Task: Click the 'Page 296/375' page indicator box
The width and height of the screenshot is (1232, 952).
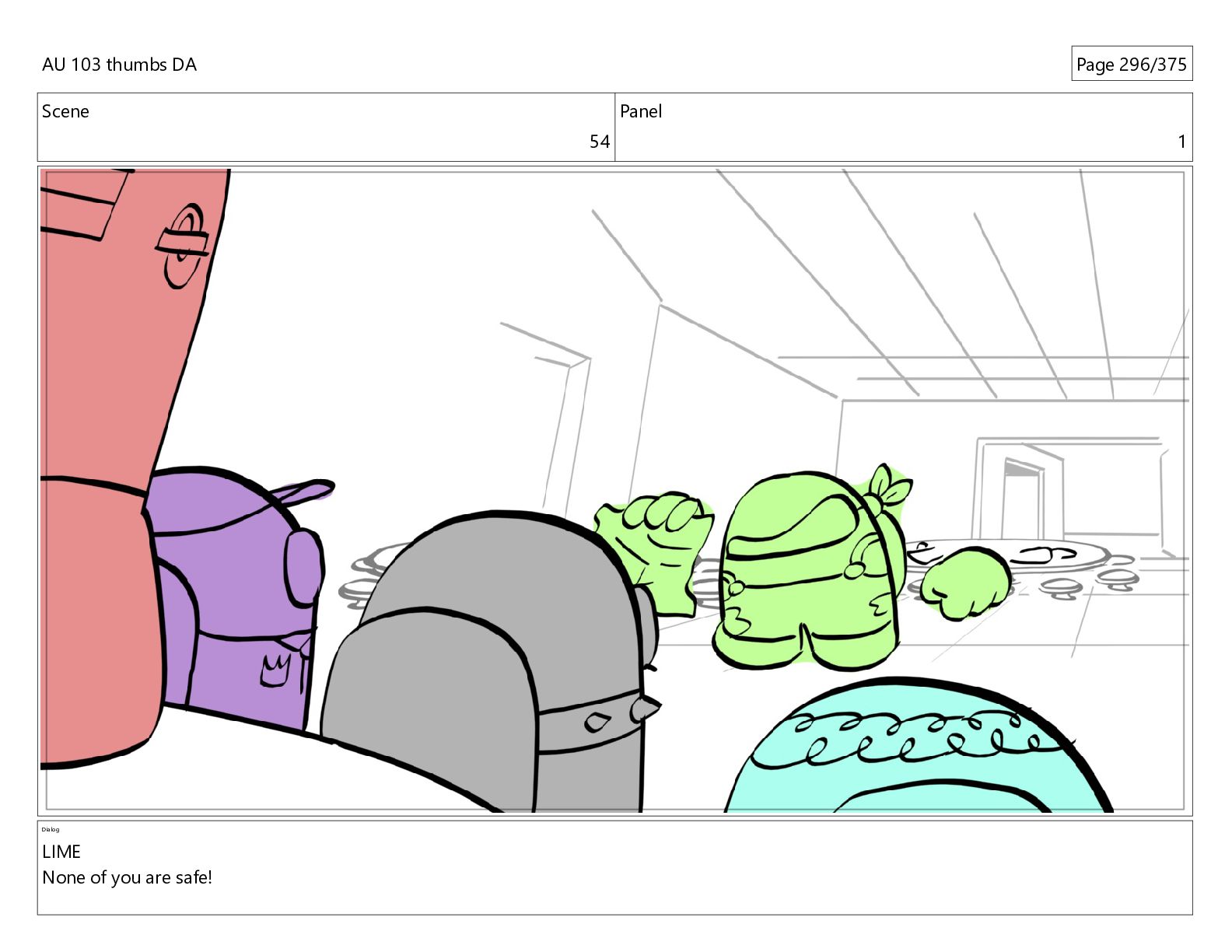Action: point(1132,64)
